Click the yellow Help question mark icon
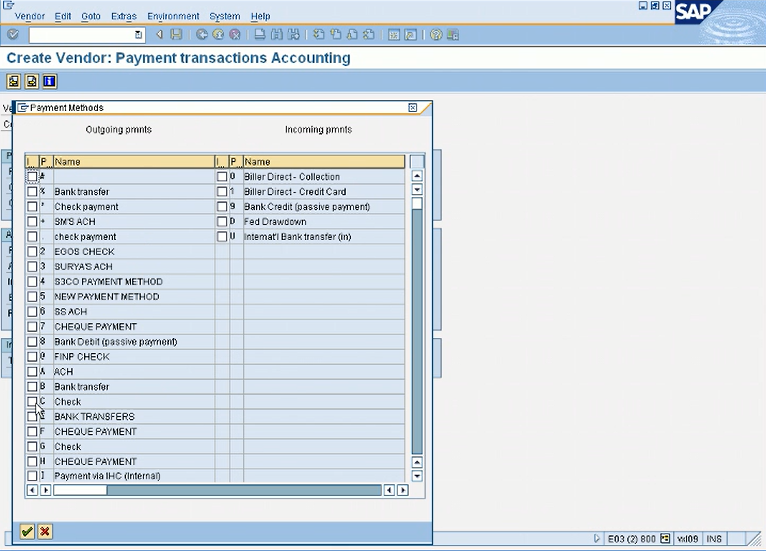 [436, 35]
